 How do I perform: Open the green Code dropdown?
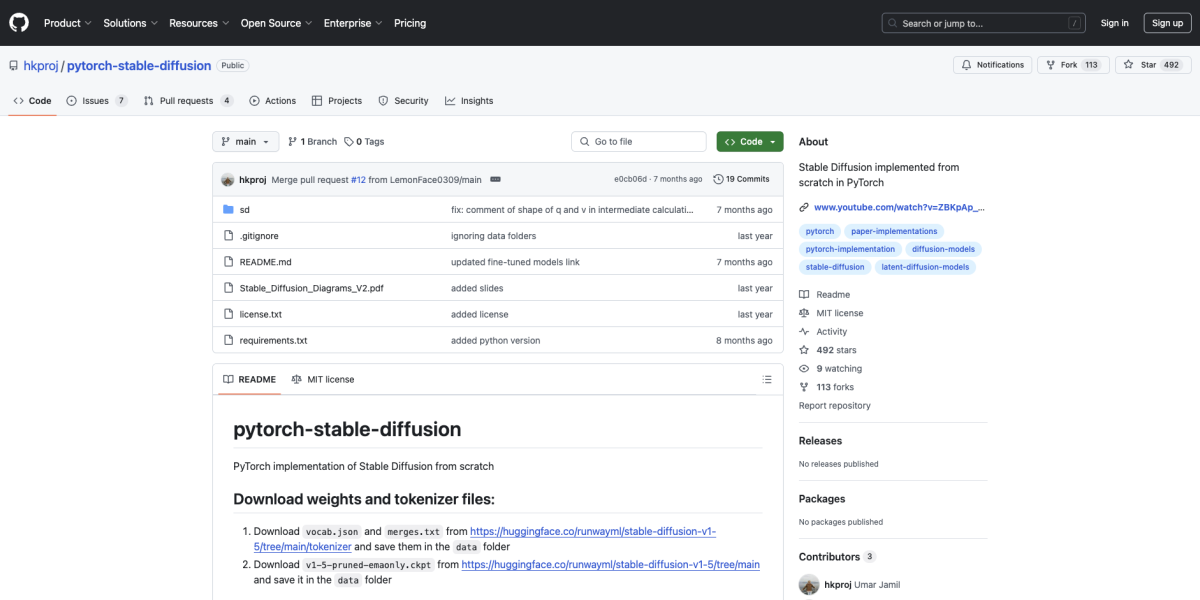point(749,141)
